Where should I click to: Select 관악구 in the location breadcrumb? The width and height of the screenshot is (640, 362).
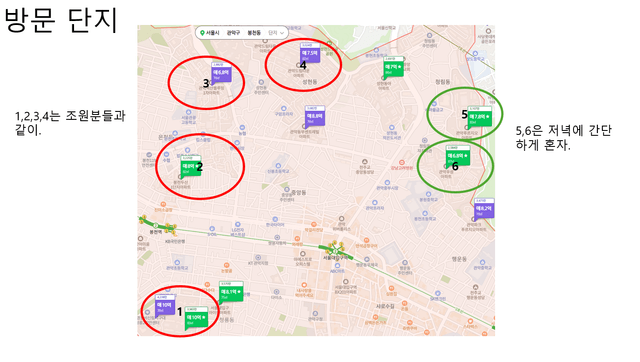pyautogui.click(x=233, y=33)
